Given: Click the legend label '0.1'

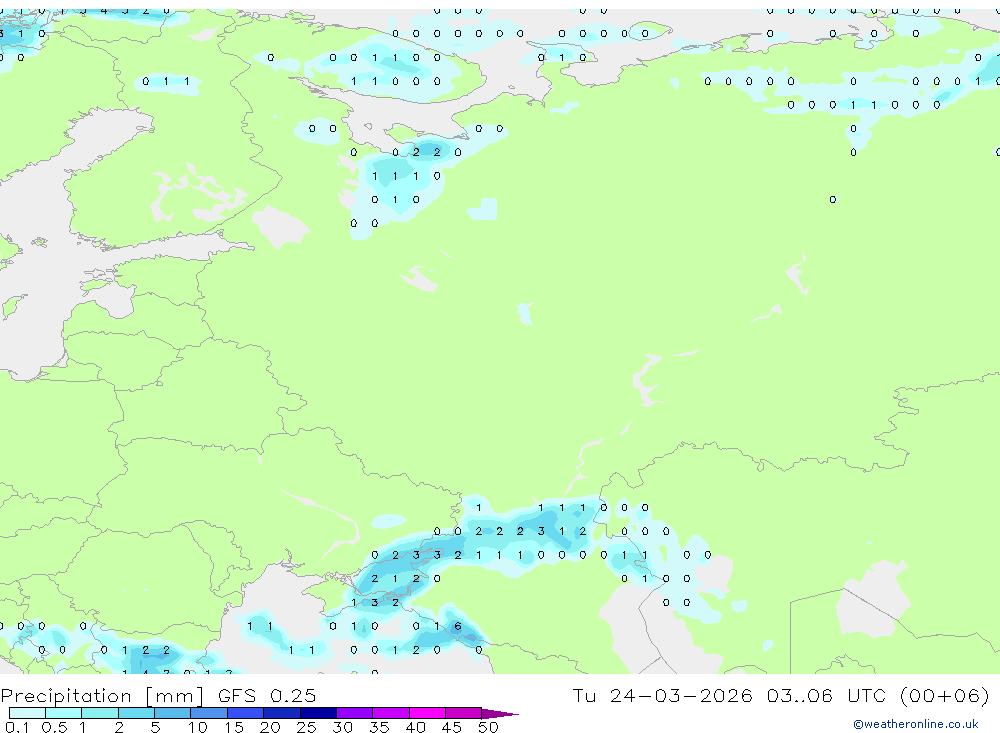Looking at the screenshot, I should [17, 727].
